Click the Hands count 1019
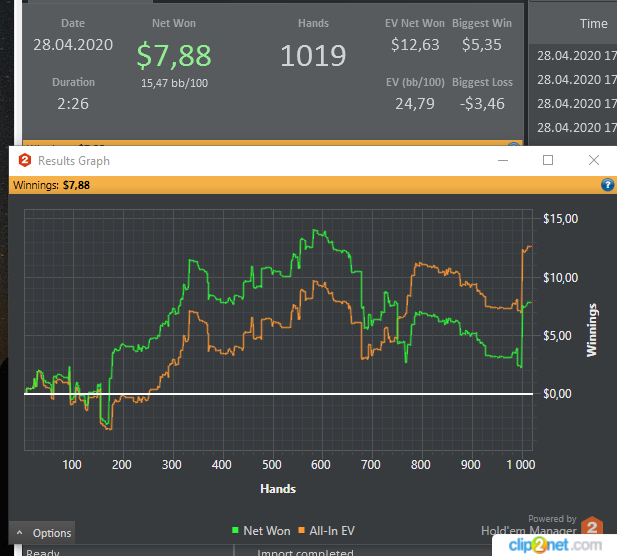617x556 pixels. tap(313, 55)
